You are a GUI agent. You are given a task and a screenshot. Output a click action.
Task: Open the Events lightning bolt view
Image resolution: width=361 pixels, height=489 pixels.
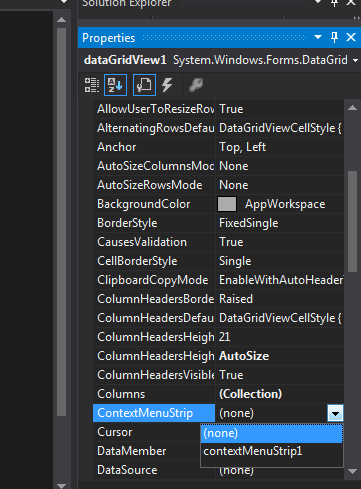(x=167, y=85)
